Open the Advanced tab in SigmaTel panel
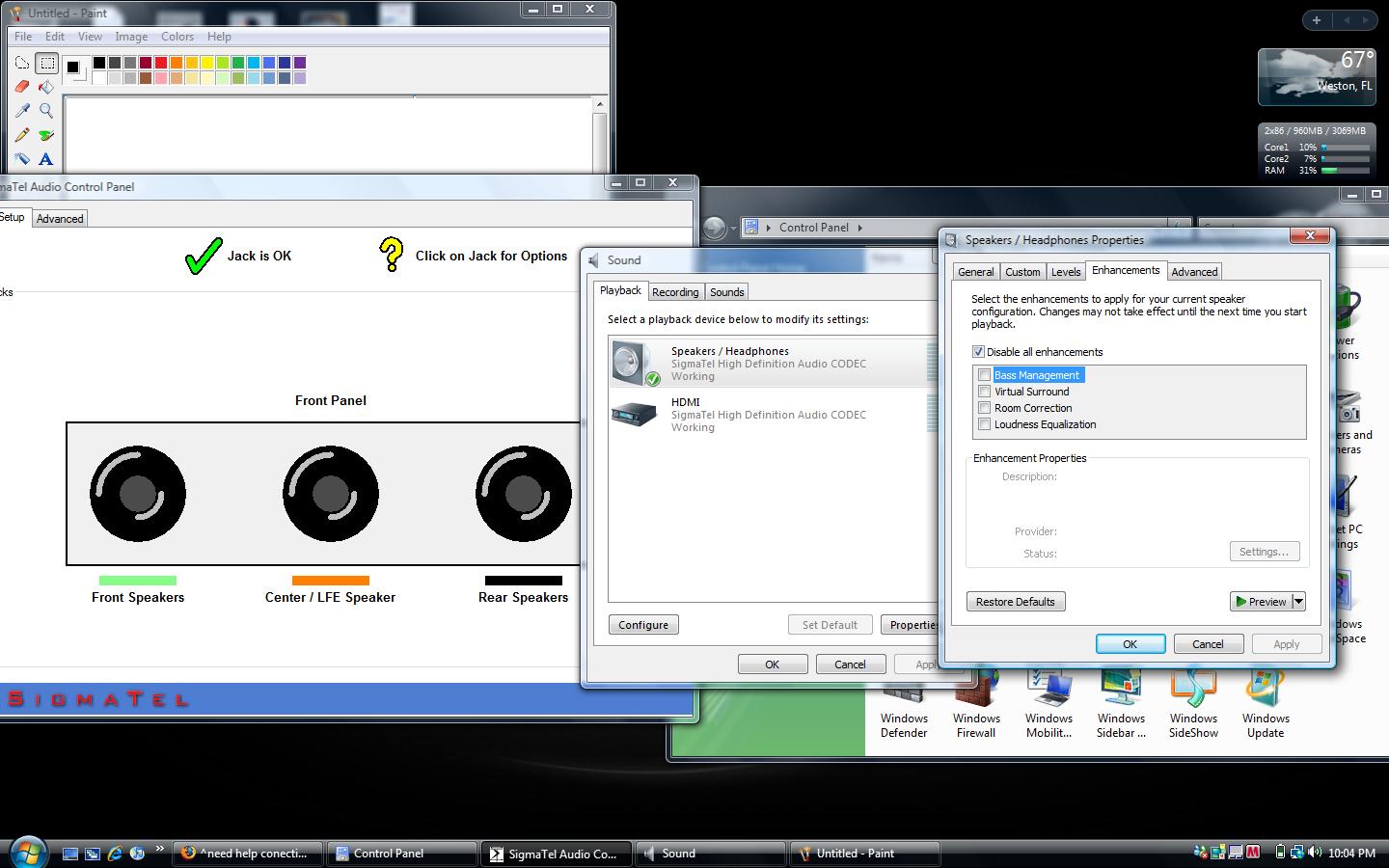This screenshot has height=868, width=1389. (60, 219)
